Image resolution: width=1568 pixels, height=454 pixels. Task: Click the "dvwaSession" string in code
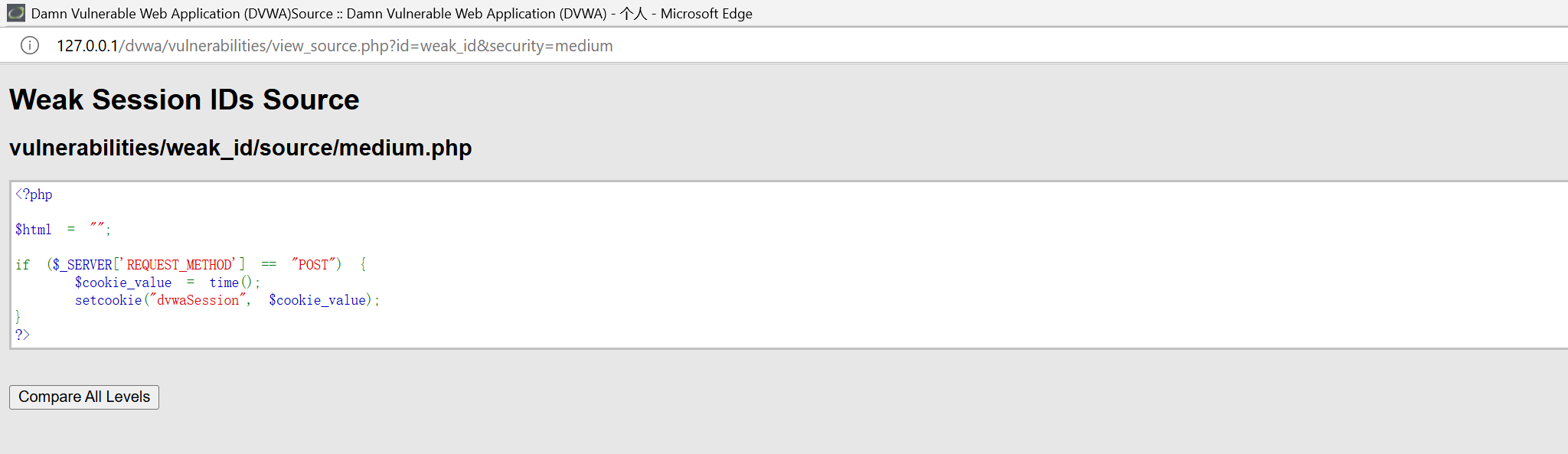click(198, 300)
